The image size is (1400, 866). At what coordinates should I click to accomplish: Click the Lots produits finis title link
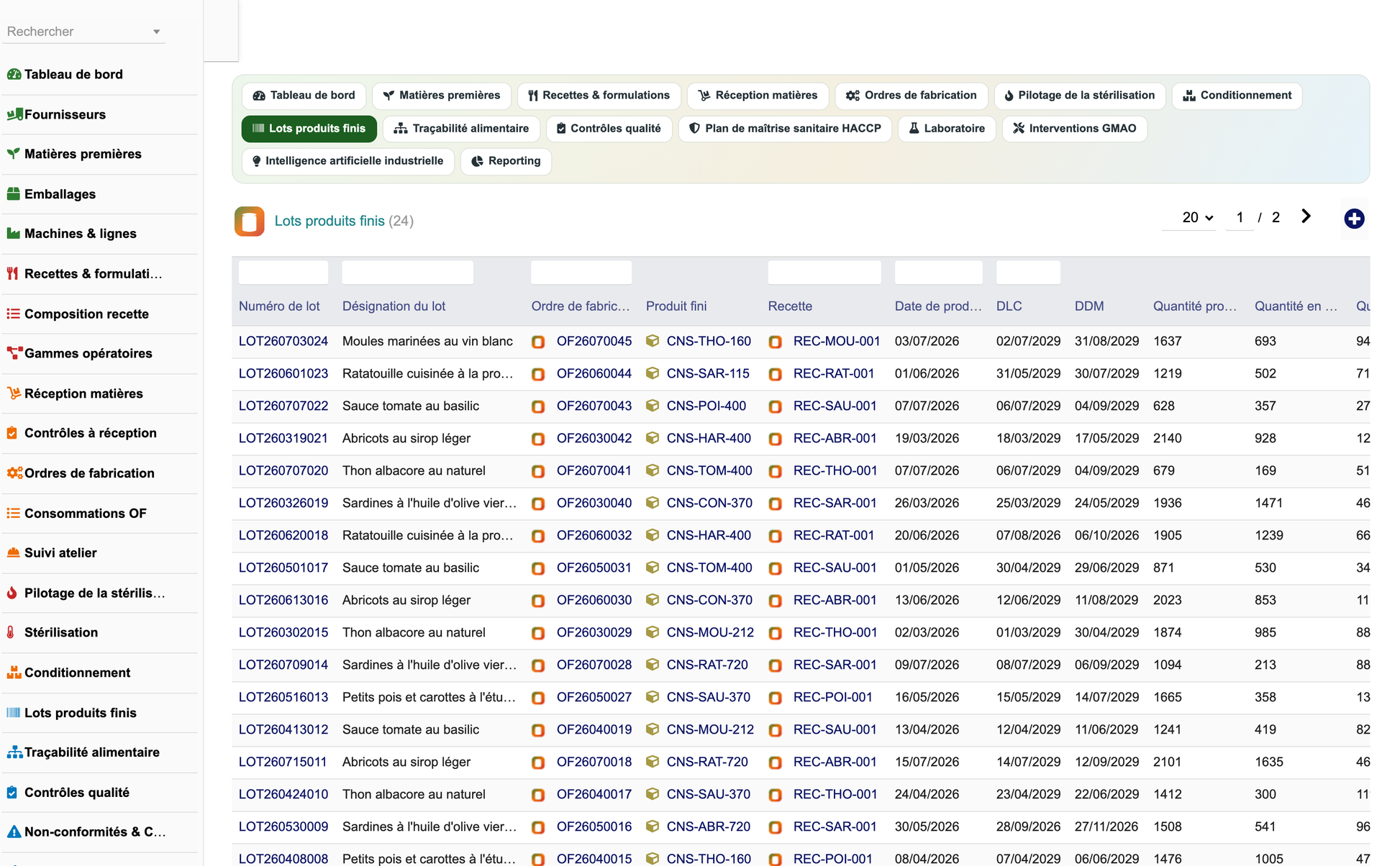[x=329, y=221]
